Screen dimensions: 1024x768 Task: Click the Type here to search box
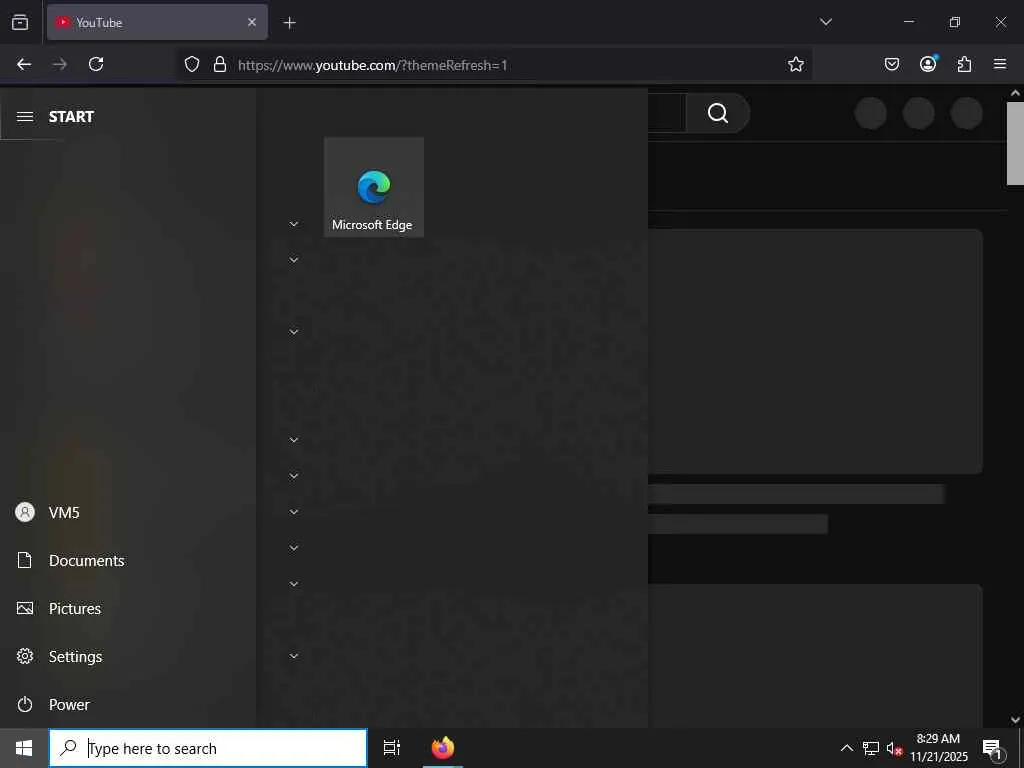click(x=208, y=748)
